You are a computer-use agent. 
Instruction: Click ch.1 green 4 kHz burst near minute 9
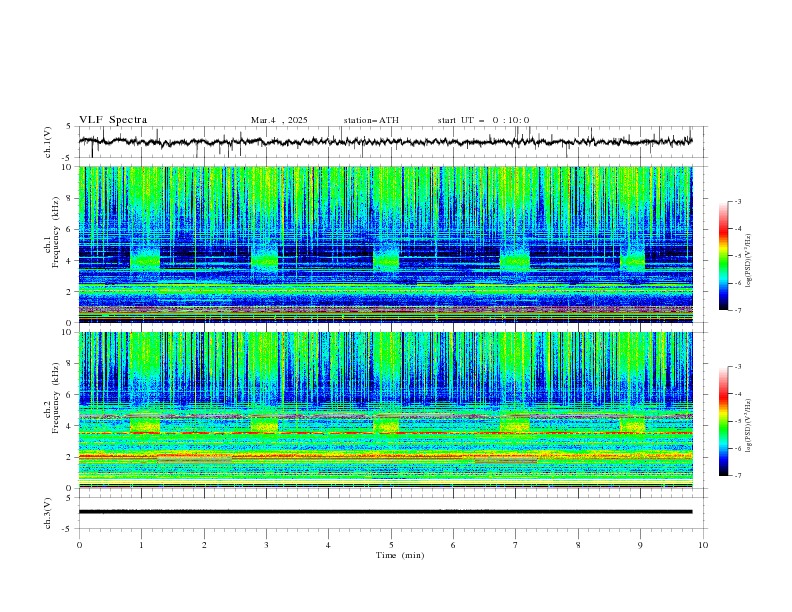click(632, 260)
